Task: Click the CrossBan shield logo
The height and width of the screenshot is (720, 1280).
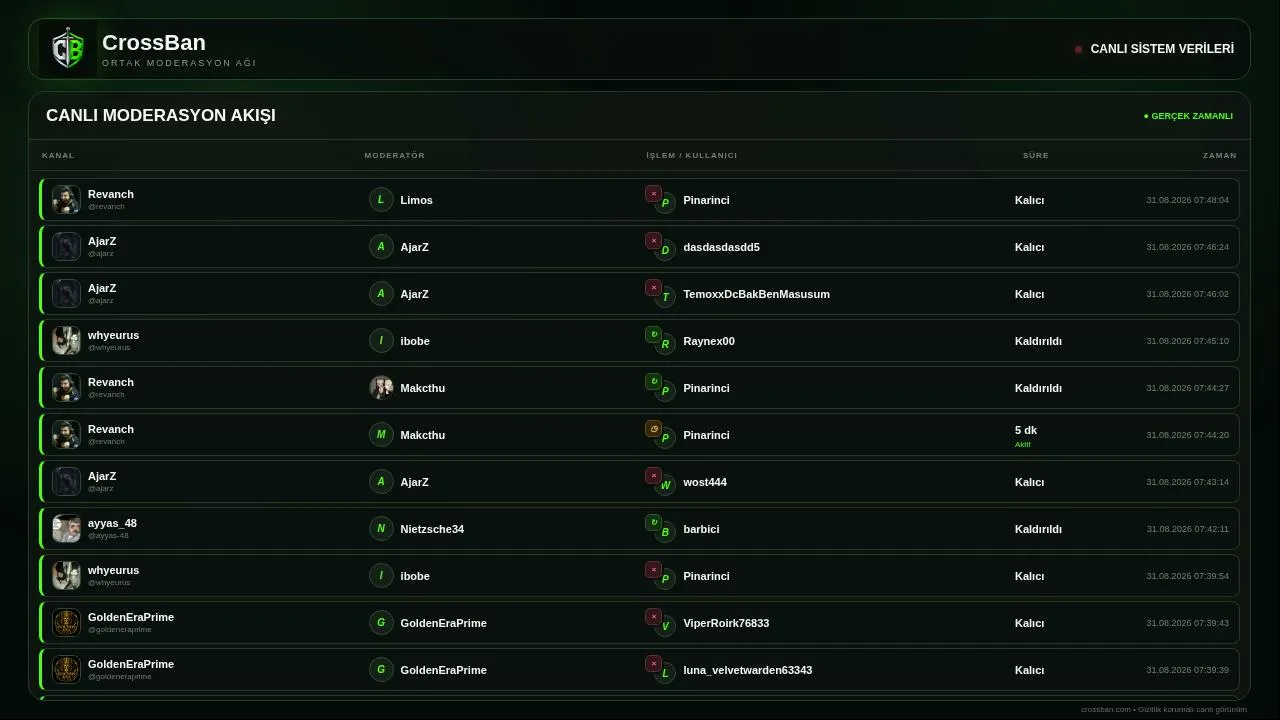Action: click(68, 49)
